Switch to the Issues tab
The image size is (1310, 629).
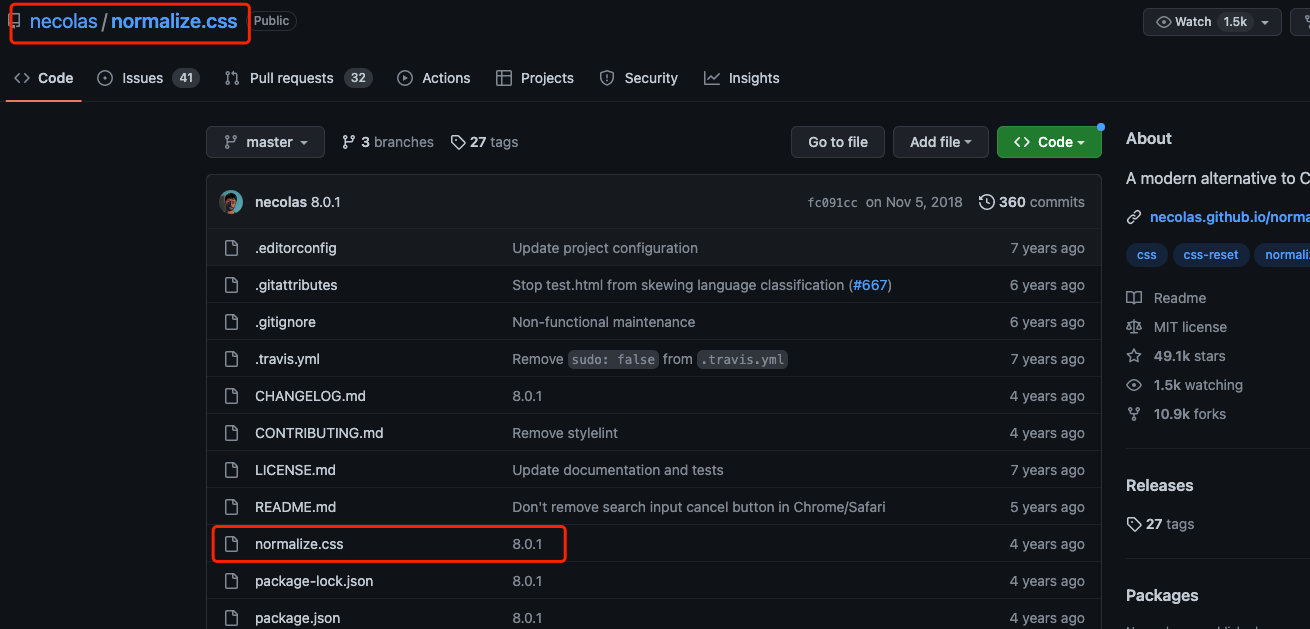142,78
